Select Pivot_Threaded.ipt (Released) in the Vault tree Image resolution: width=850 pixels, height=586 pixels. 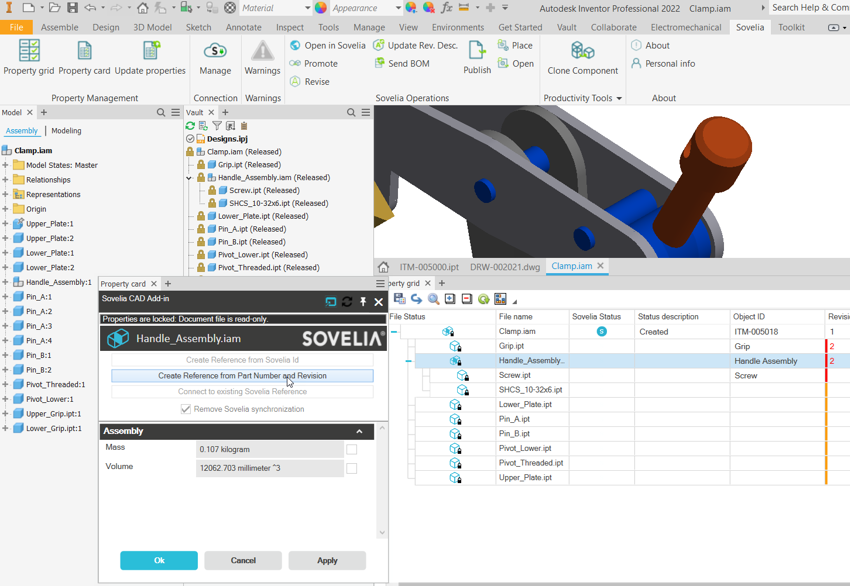pos(268,267)
